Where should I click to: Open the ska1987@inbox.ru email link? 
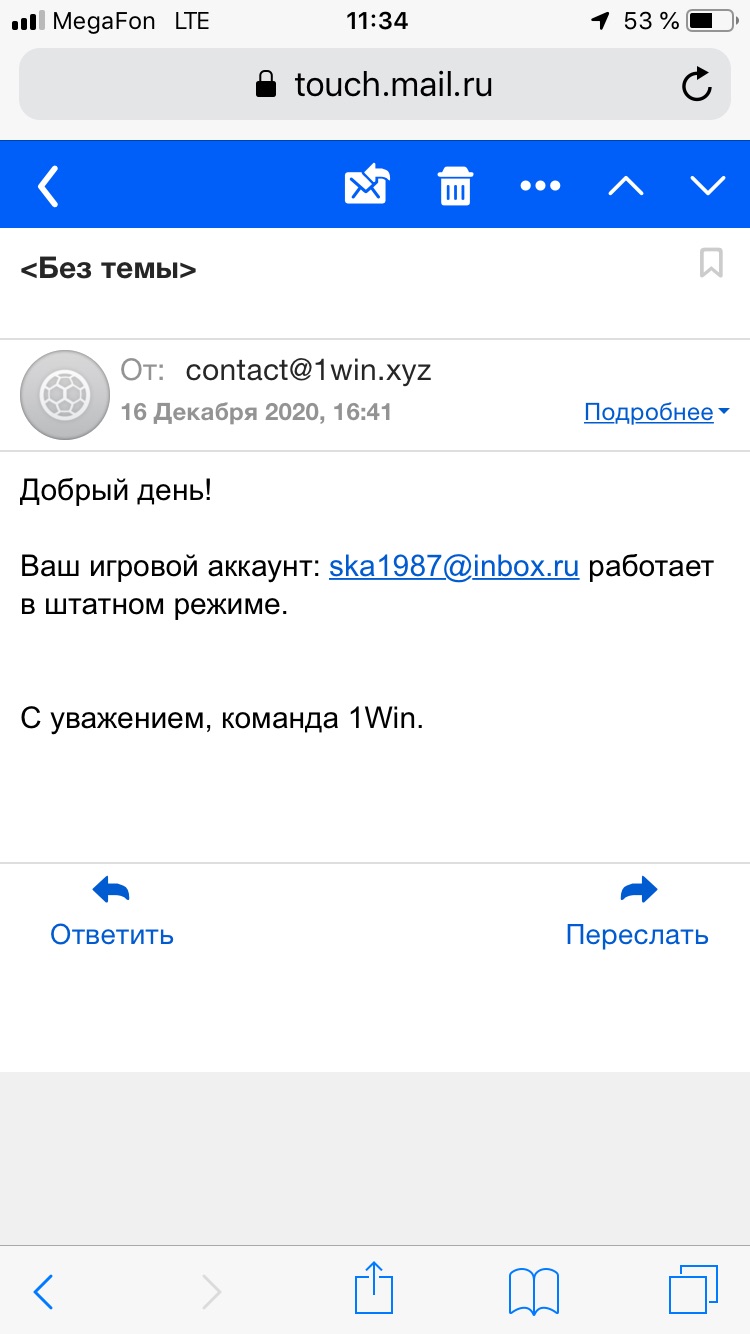click(x=454, y=567)
